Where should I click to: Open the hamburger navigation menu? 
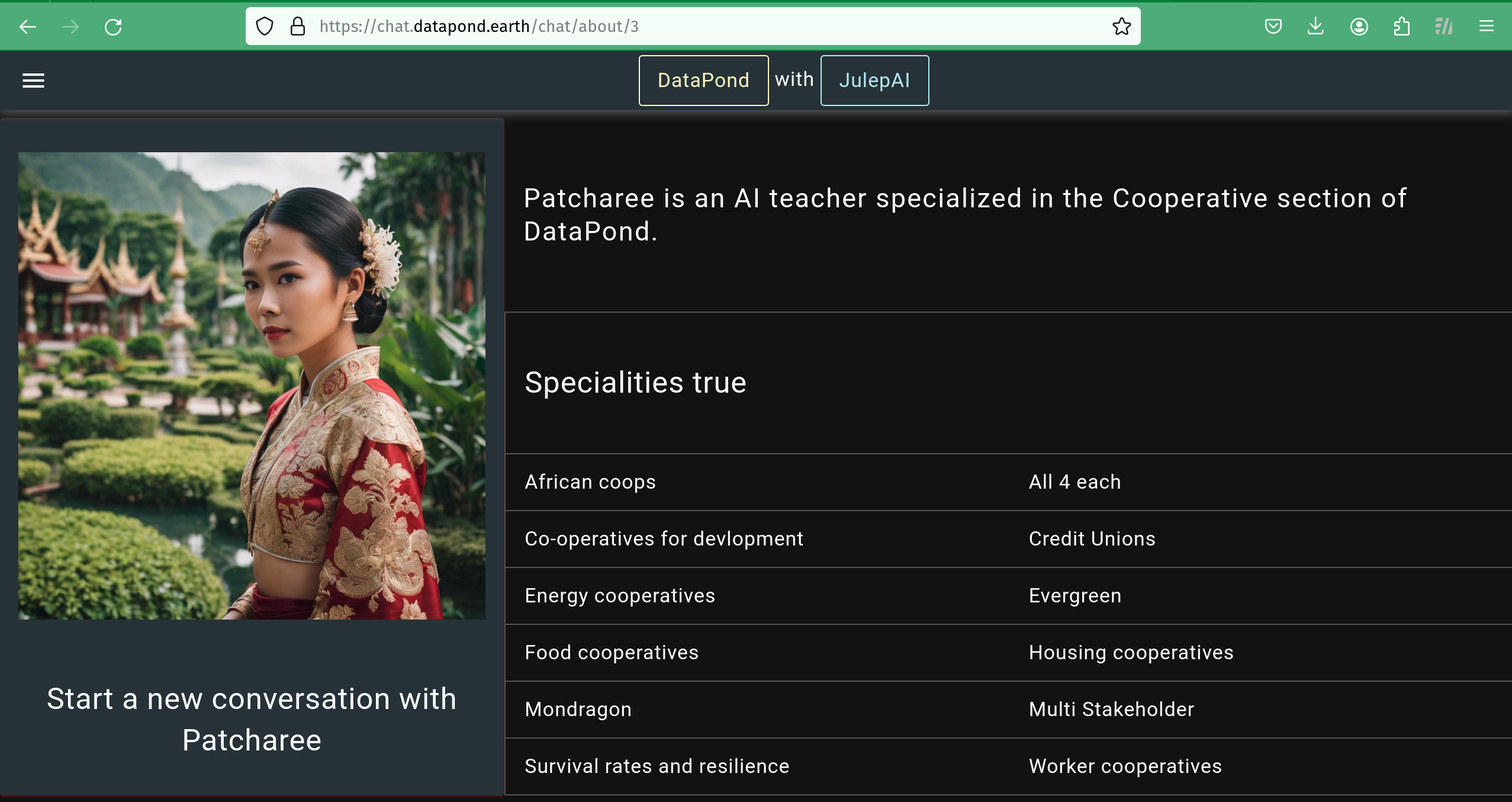click(33, 81)
